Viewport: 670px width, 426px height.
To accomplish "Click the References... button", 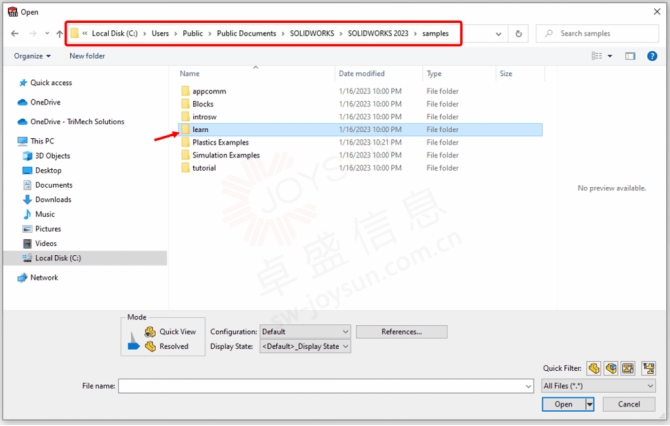I will [x=402, y=332].
